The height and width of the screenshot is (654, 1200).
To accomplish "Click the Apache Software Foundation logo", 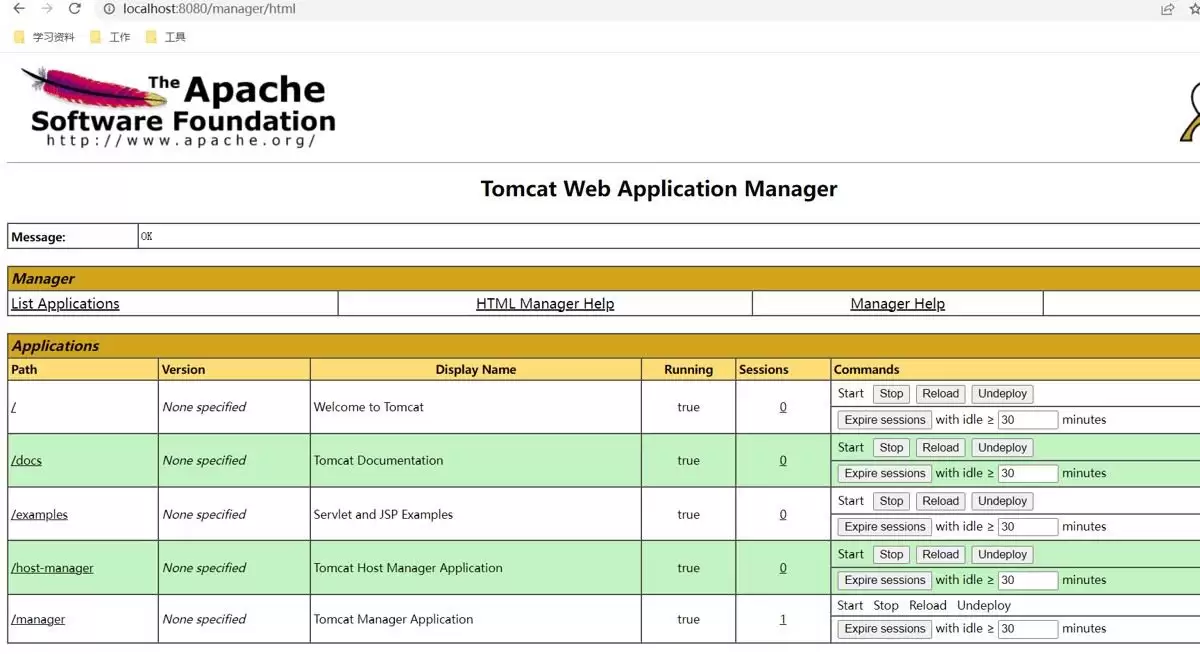I will [x=178, y=107].
